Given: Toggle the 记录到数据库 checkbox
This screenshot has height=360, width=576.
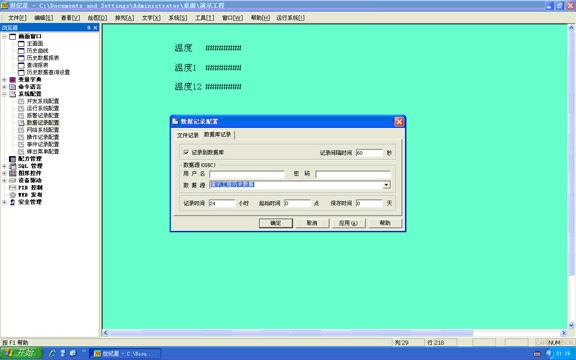Looking at the screenshot, I should tap(186, 152).
